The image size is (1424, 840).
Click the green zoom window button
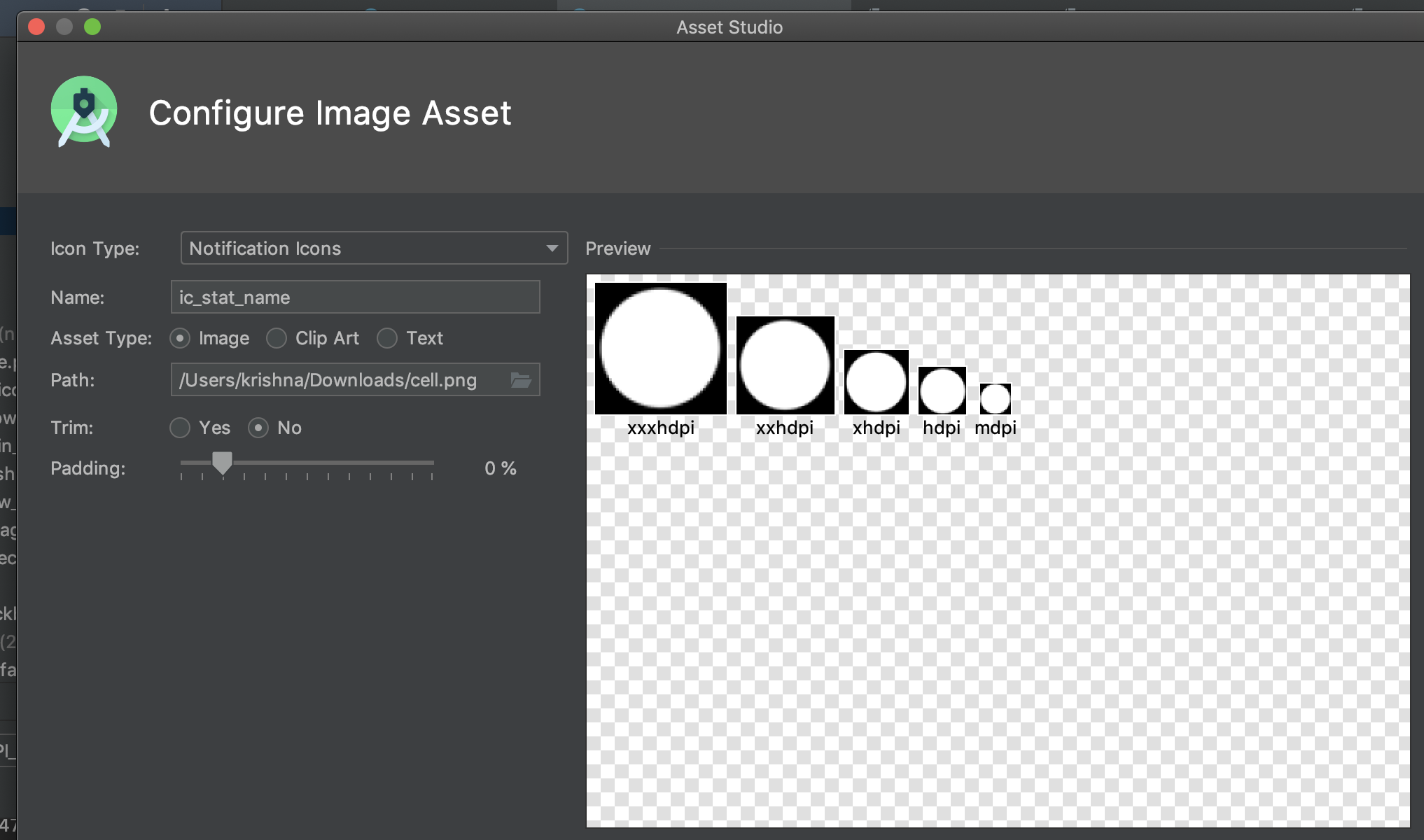point(92,27)
